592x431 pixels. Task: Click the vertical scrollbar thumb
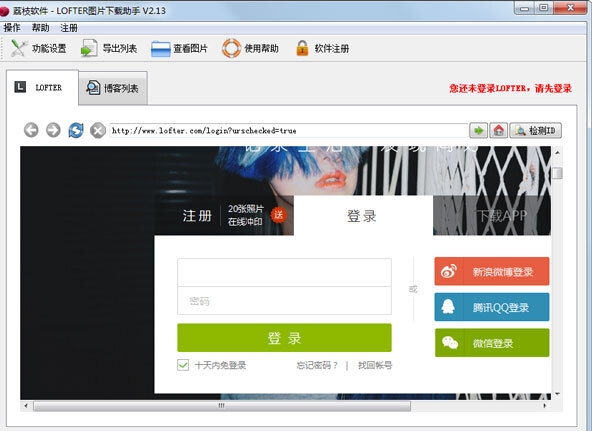pos(557,173)
